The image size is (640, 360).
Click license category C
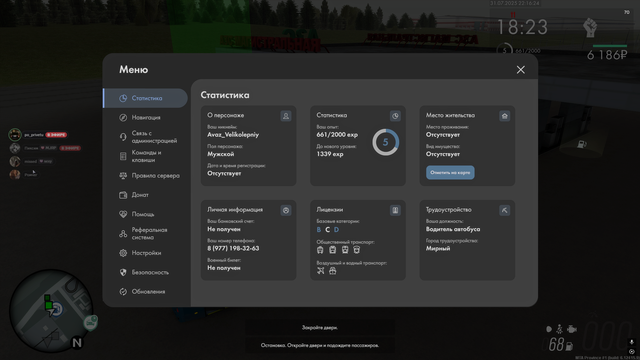point(327,230)
